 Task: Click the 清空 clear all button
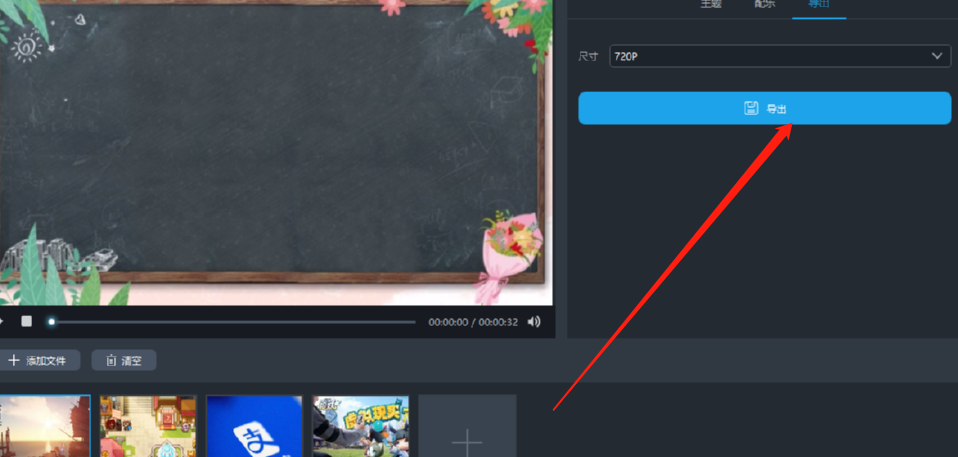(124, 360)
